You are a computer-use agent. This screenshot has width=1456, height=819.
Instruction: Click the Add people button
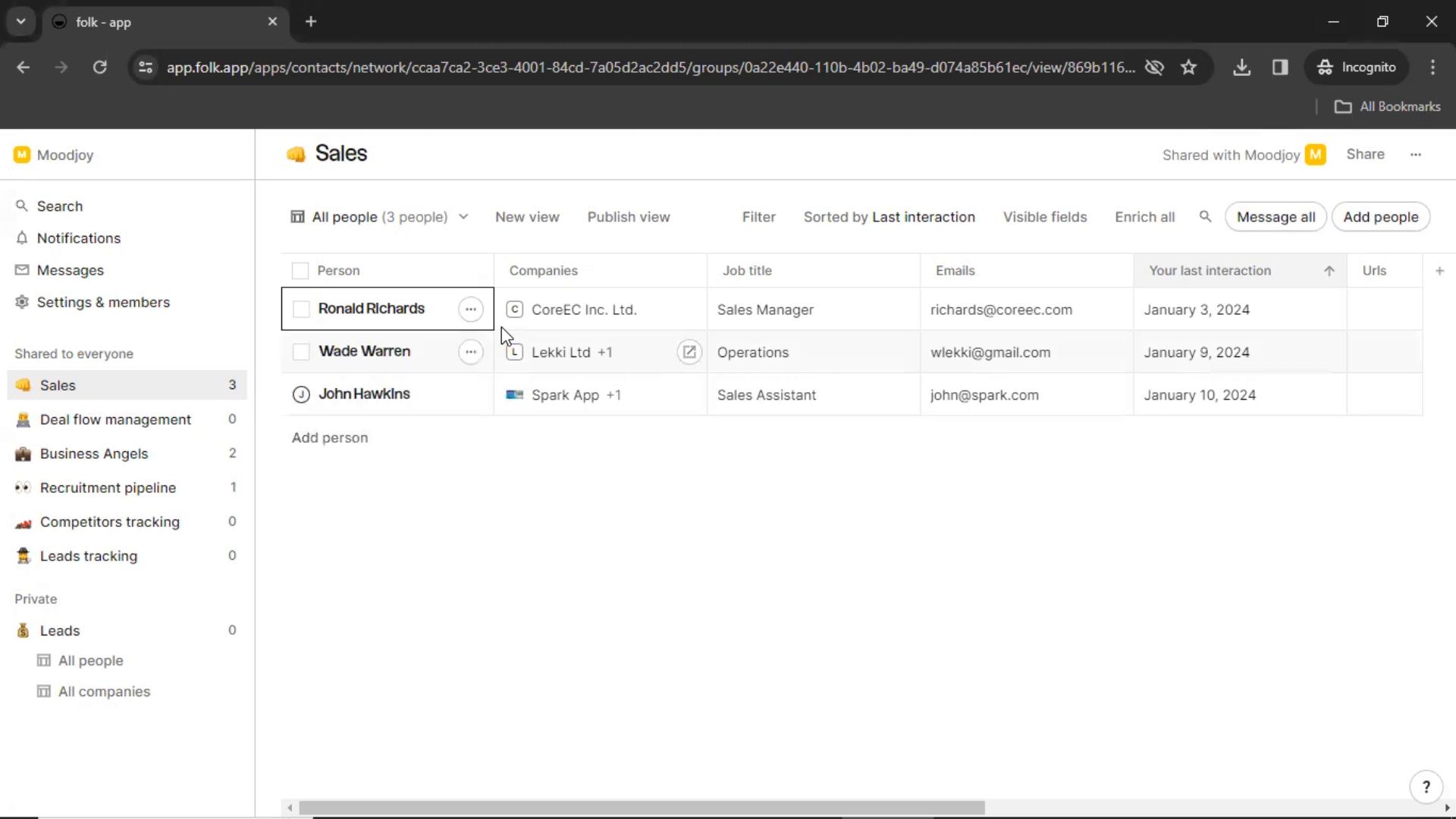coord(1381,217)
